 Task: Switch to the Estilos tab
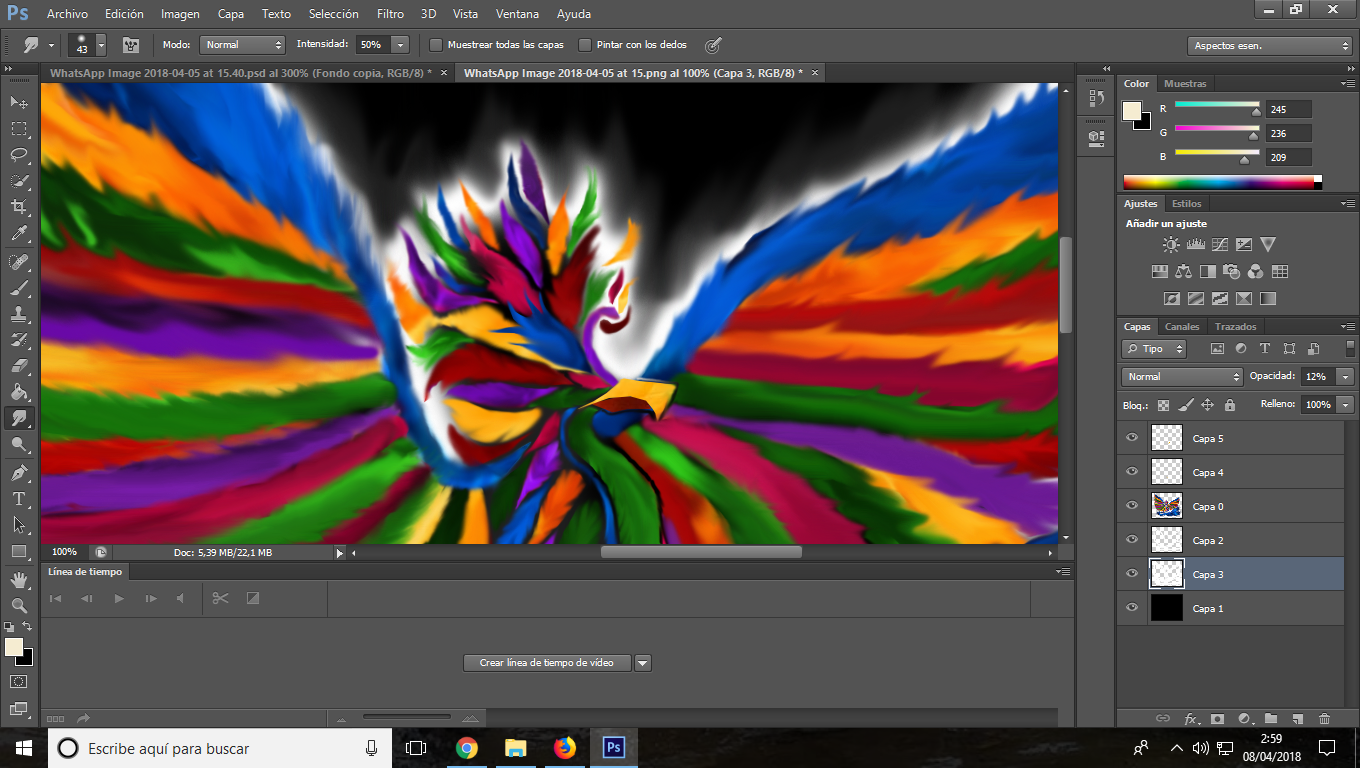click(1187, 204)
